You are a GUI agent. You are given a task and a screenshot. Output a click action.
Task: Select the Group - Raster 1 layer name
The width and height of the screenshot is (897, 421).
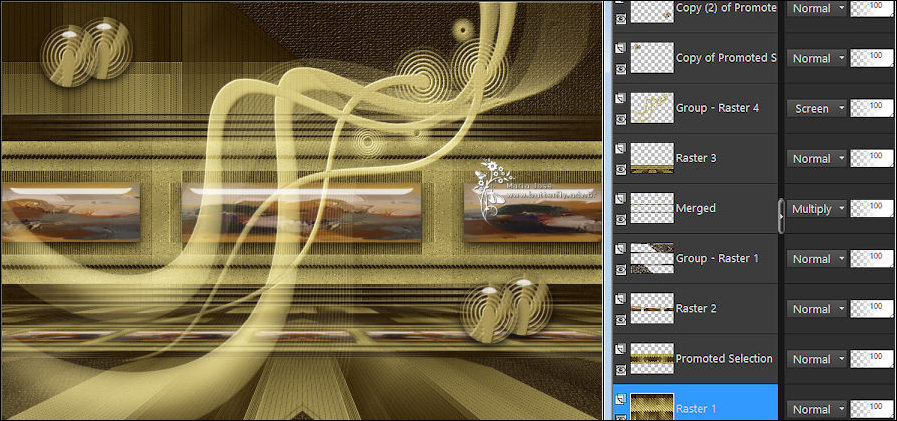(x=717, y=258)
